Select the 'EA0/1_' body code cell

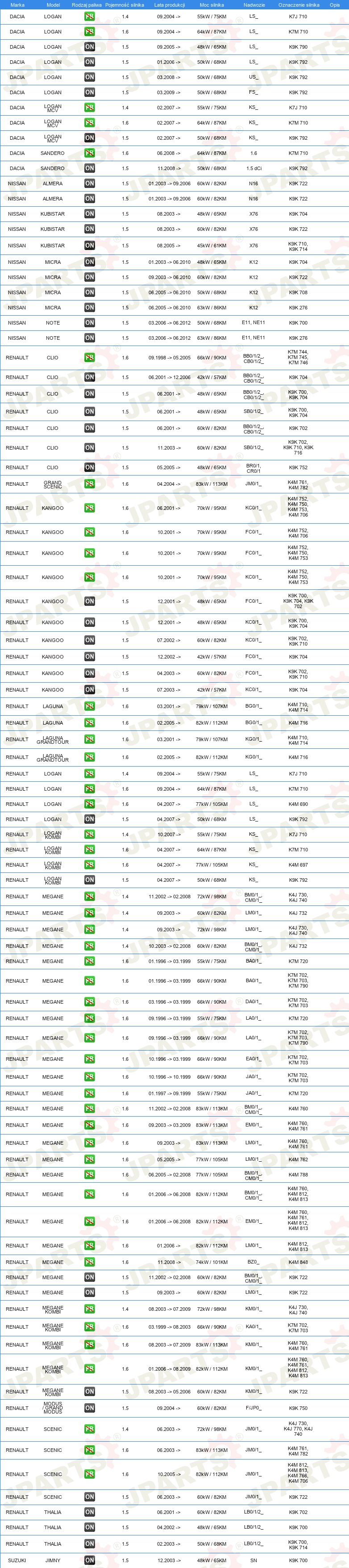(253, 1059)
